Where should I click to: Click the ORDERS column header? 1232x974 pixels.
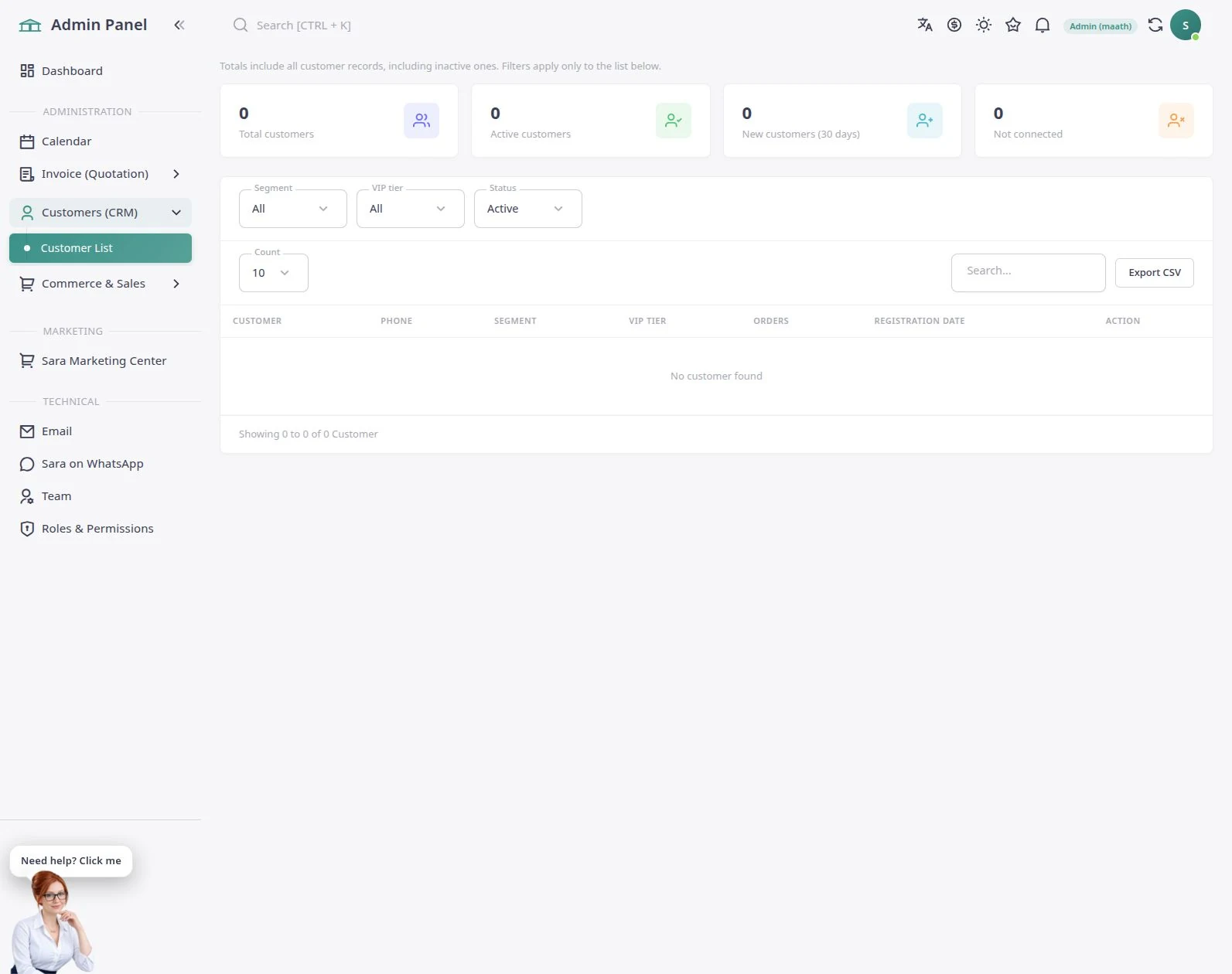pyautogui.click(x=771, y=321)
